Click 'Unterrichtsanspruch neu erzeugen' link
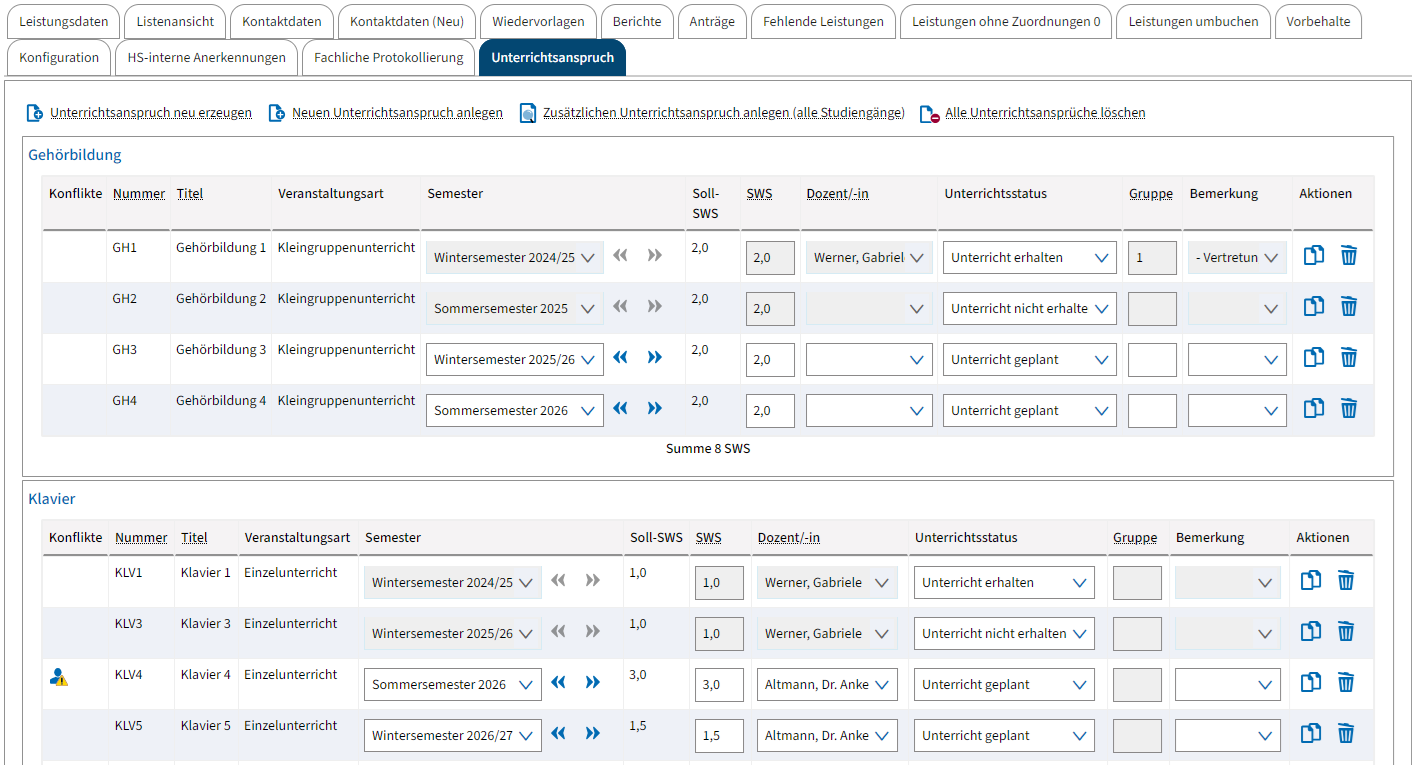 tap(150, 113)
